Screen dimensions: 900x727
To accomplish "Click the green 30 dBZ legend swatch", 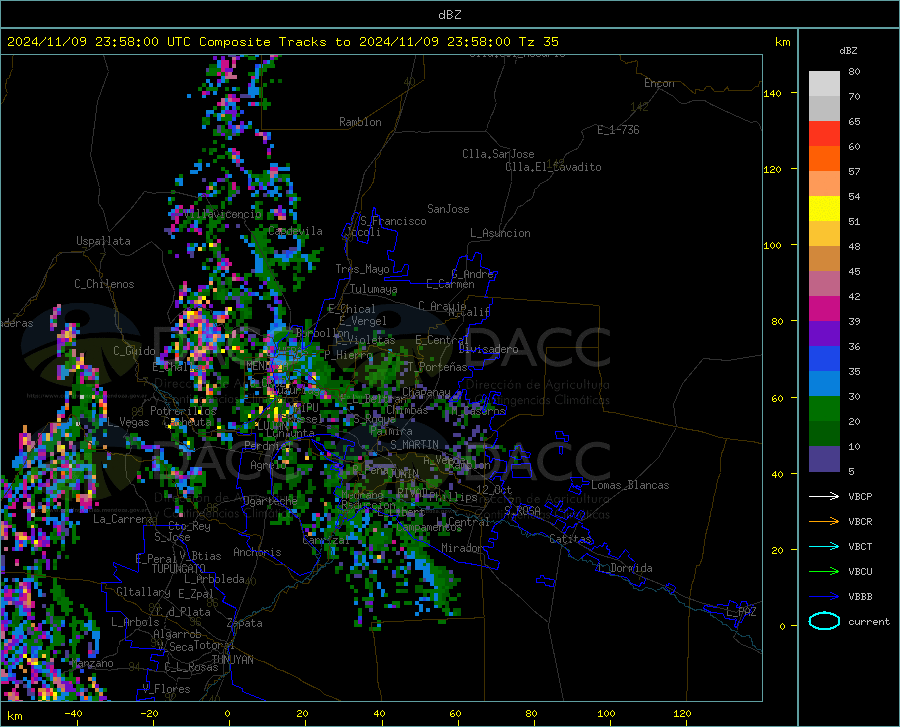I will point(824,408).
